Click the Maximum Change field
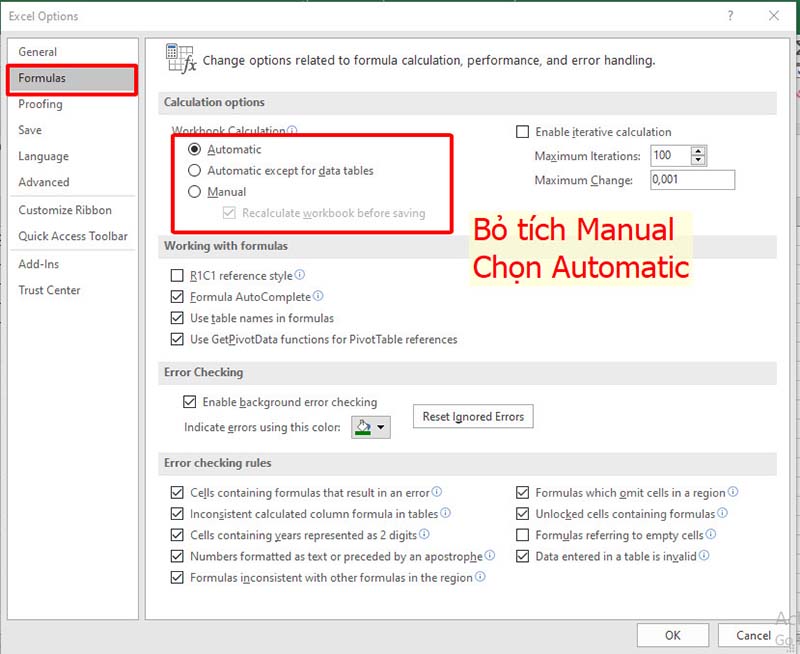Viewport: 800px width, 654px height. pyautogui.click(x=692, y=180)
